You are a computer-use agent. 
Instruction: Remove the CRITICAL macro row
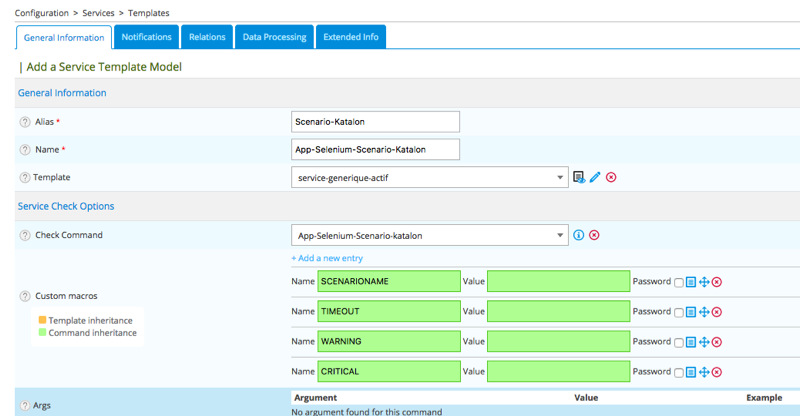tap(717, 372)
